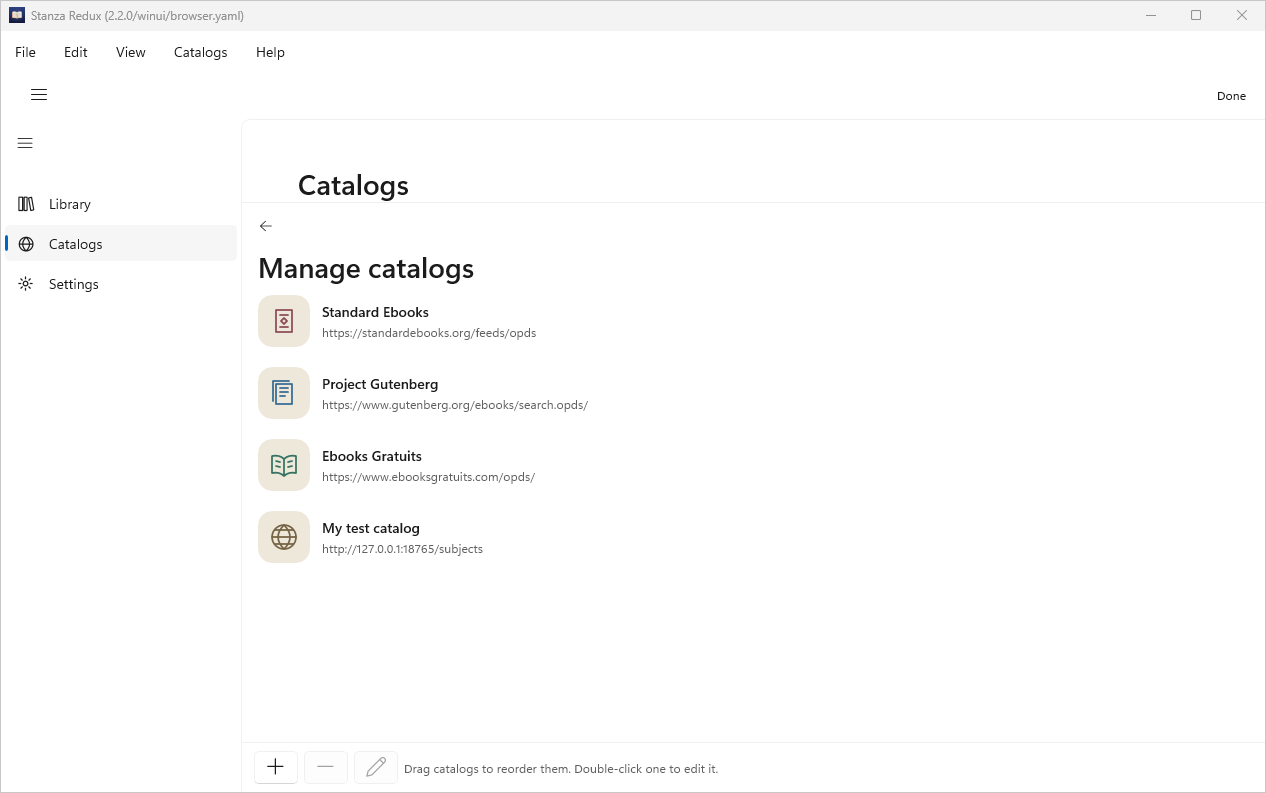Select the Ebooks Gratuits catalog name
The height and width of the screenshot is (793, 1266).
click(372, 456)
